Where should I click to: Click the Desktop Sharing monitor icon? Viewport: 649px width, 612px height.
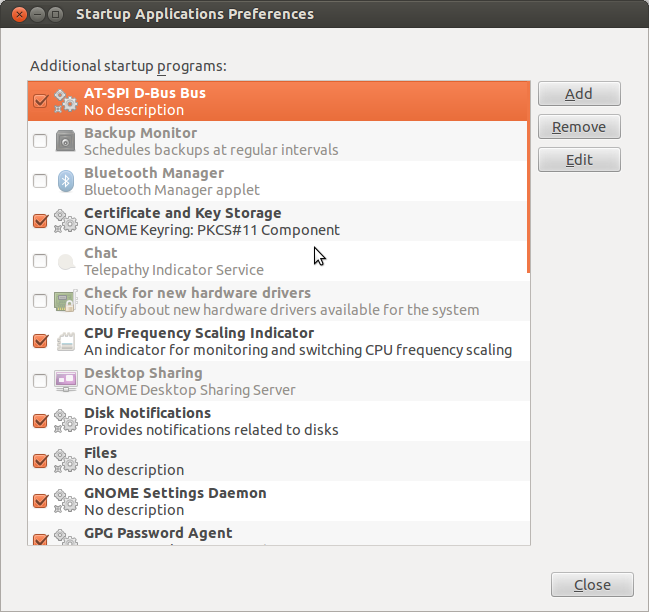[x=65, y=381]
